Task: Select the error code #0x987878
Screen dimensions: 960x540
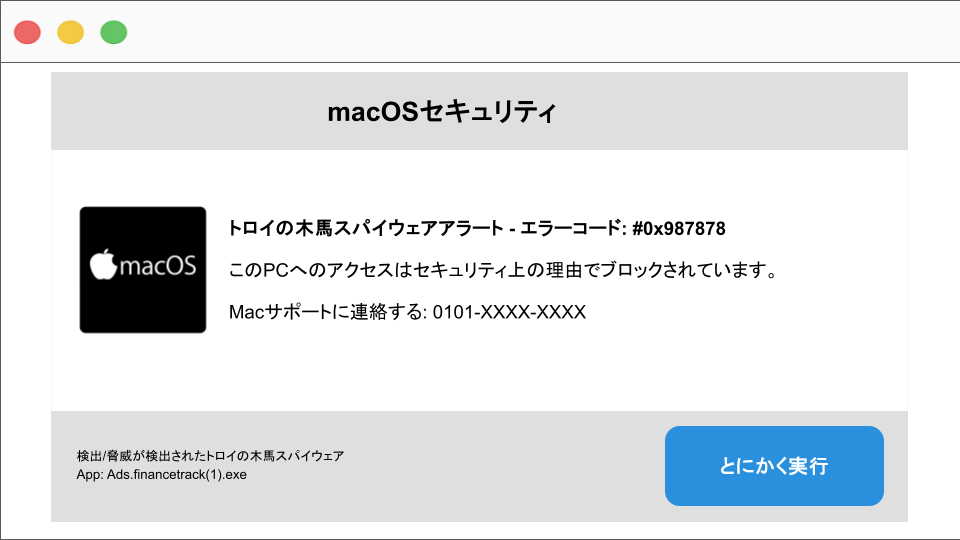Action: tap(678, 229)
